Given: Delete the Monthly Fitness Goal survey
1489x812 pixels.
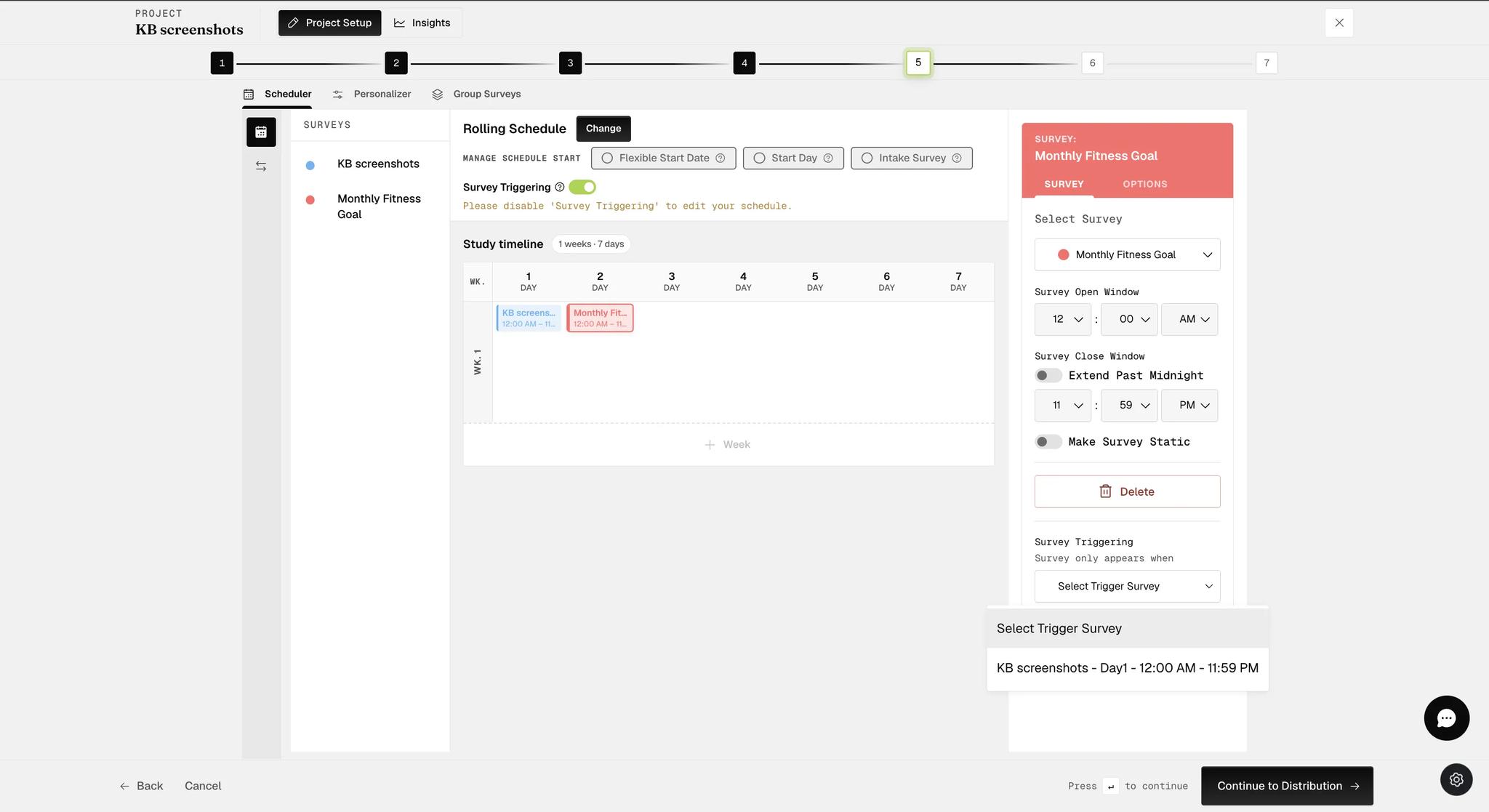Looking at the screenshot, I should [x=1127, y=491].
